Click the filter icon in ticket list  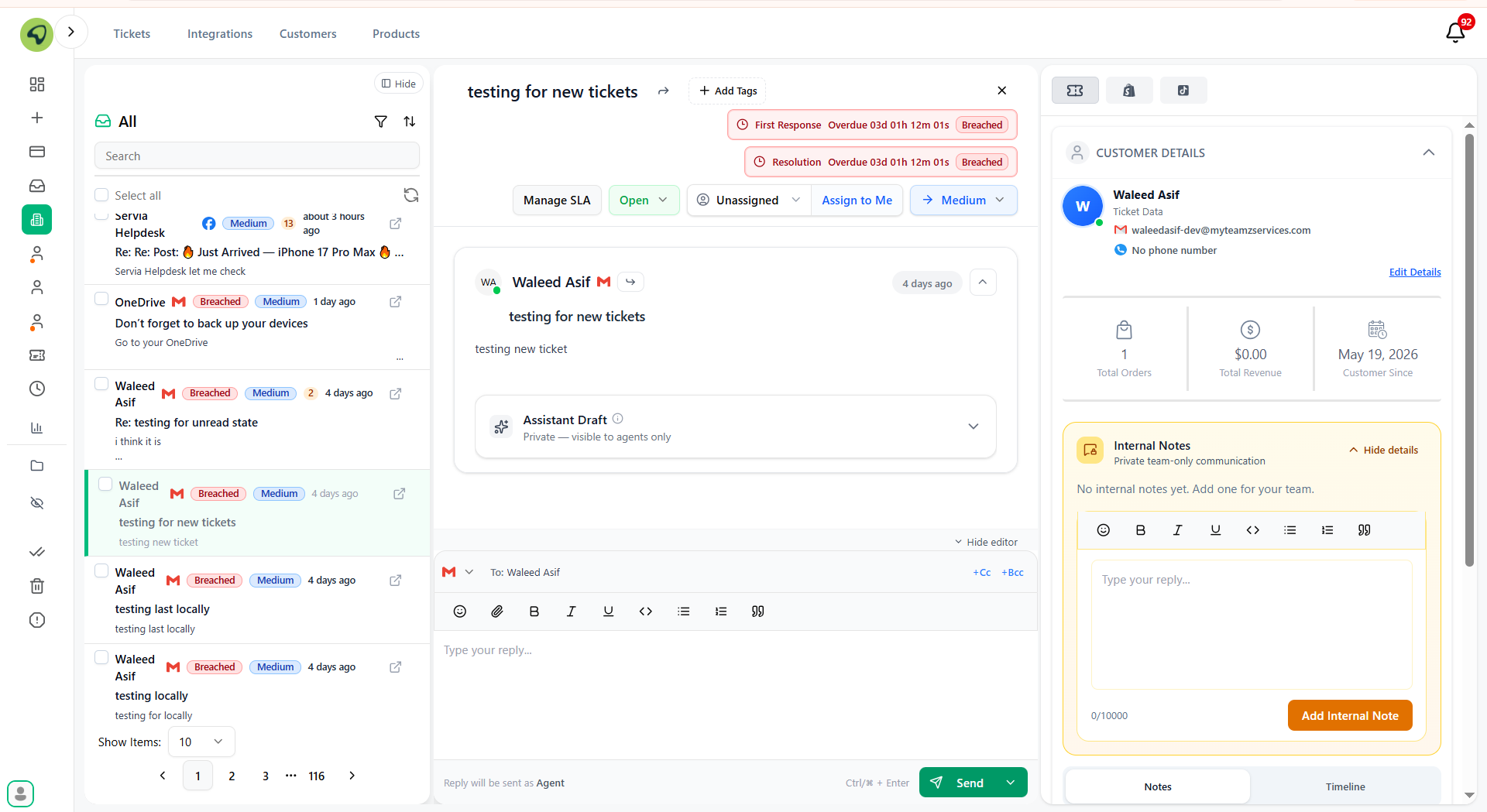pyautogui.click(x=380, y=122)
